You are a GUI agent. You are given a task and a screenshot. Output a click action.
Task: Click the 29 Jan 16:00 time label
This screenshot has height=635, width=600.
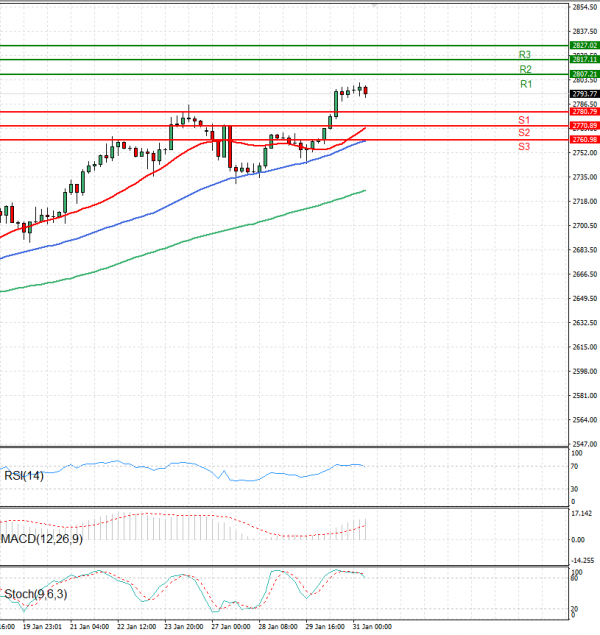pos(325,627)
